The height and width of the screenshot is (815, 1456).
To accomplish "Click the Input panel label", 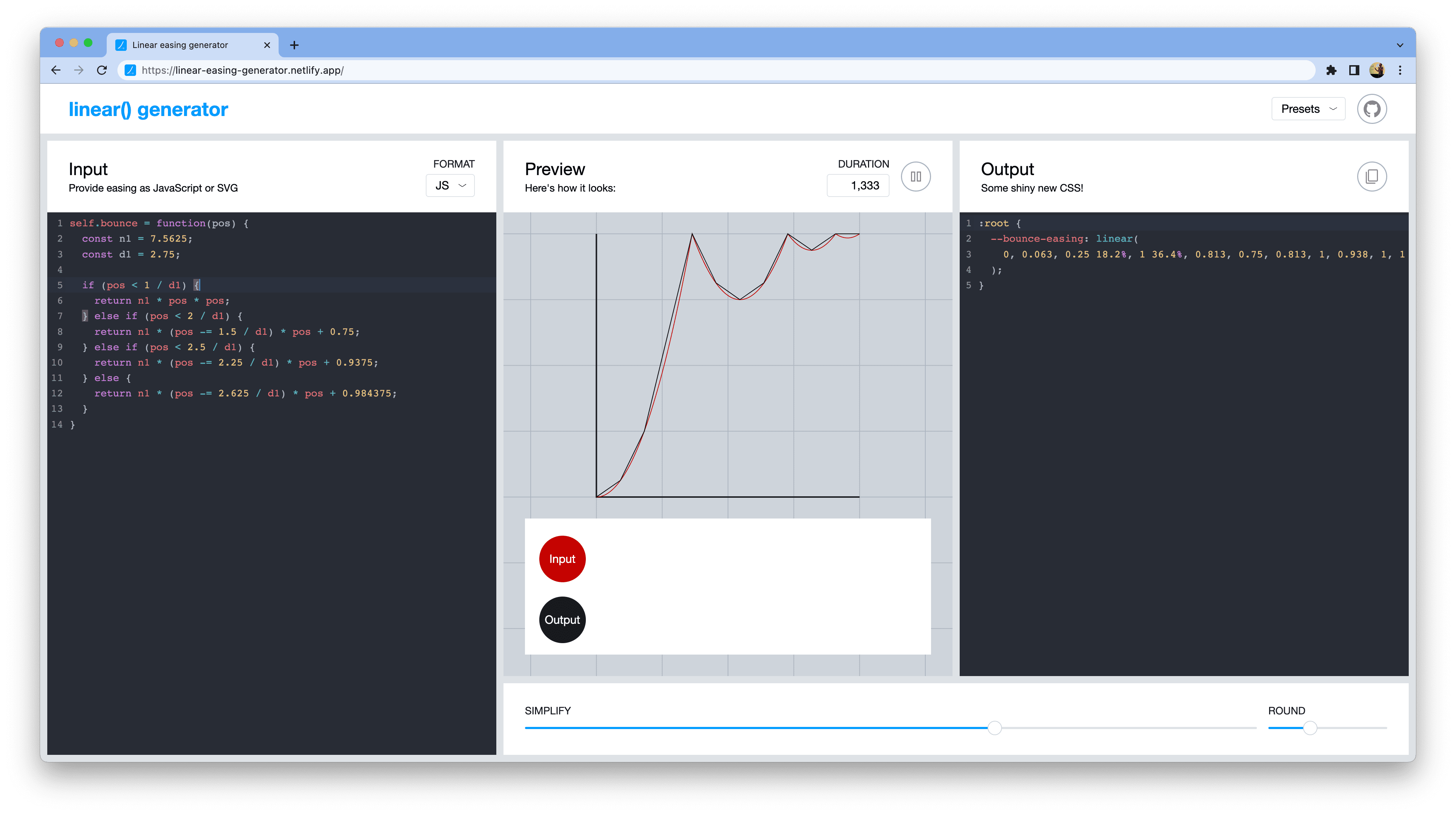I will (90, 168).
